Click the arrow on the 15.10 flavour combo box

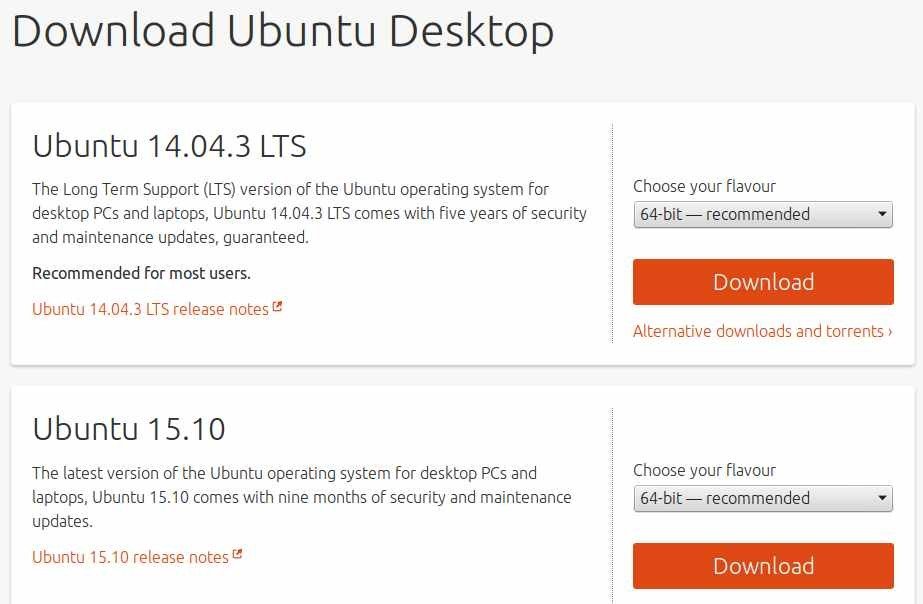pyautogui.click(x=882, y=498)
